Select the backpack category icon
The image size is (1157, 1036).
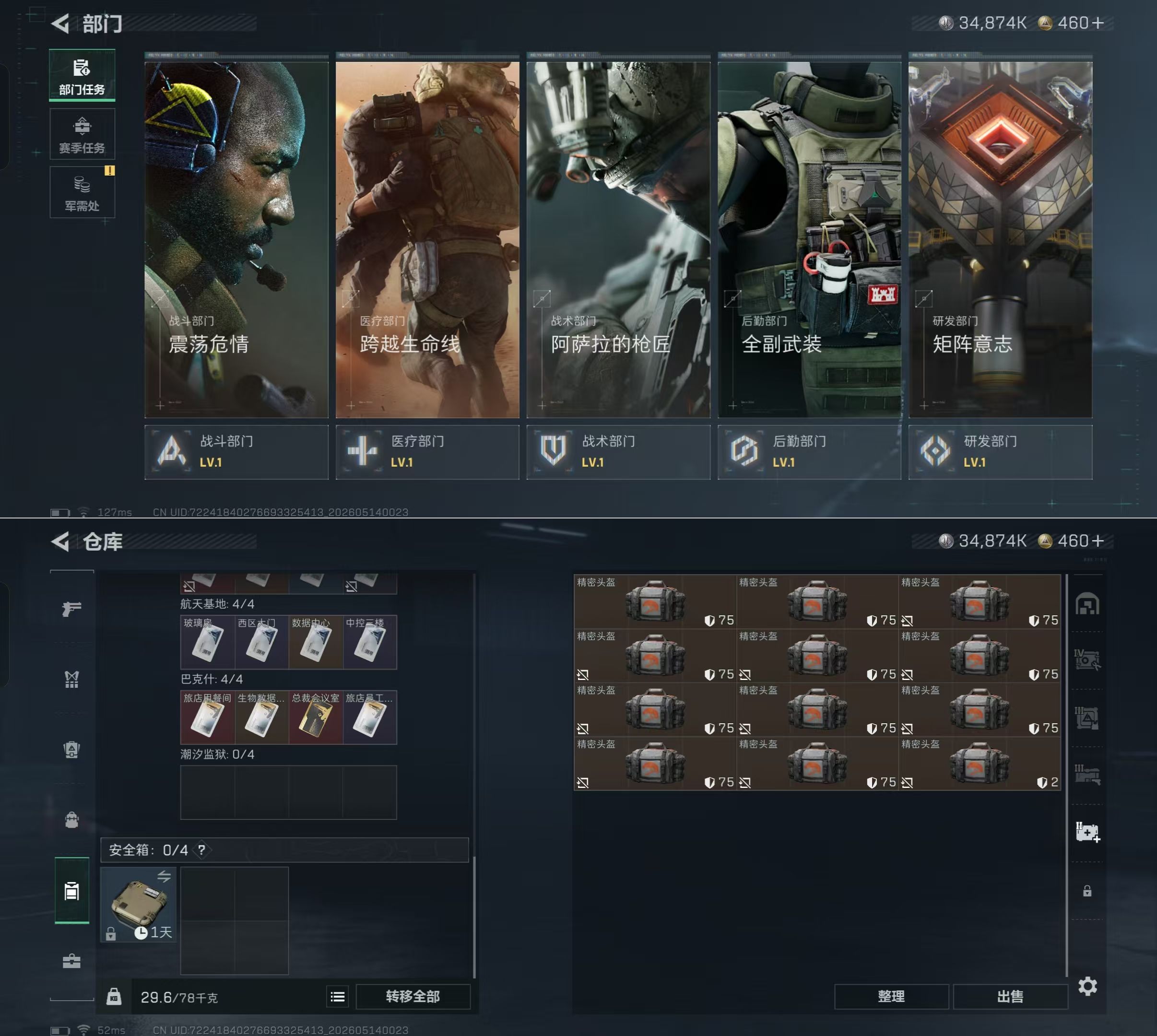(72, 820)
